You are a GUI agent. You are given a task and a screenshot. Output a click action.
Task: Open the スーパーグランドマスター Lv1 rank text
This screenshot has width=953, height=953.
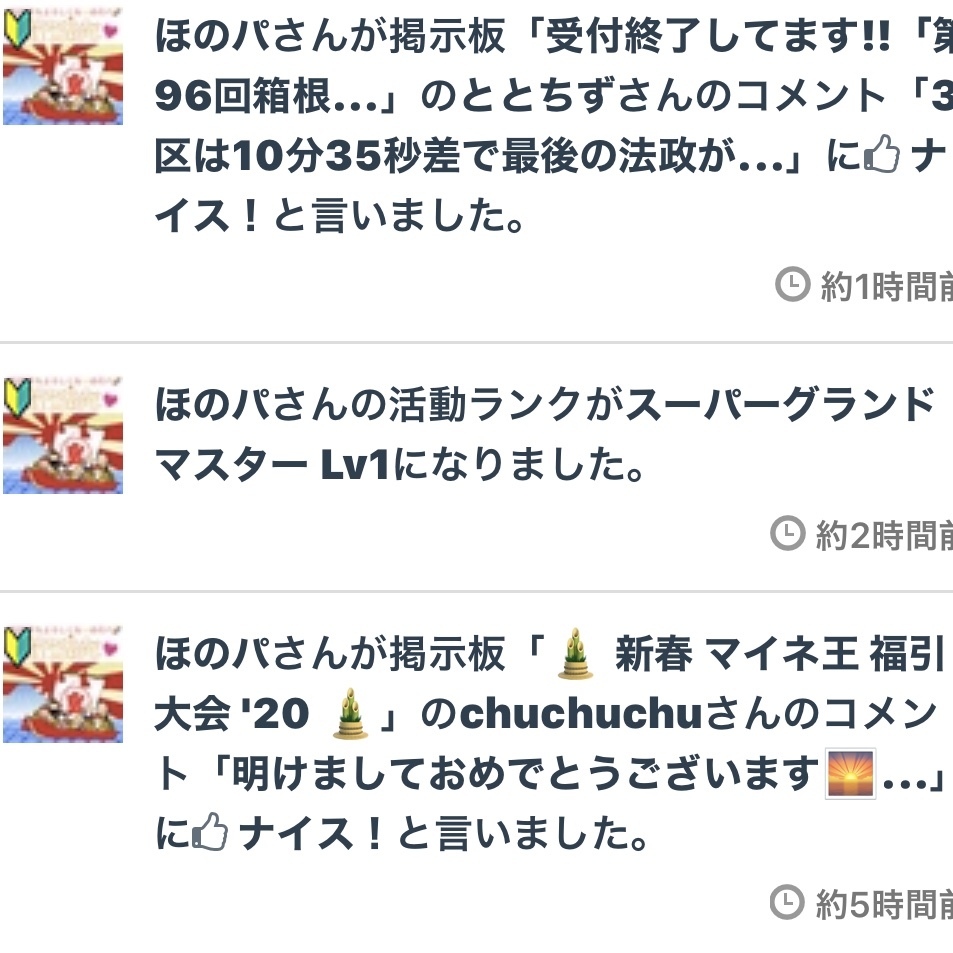tap(544, 434)
